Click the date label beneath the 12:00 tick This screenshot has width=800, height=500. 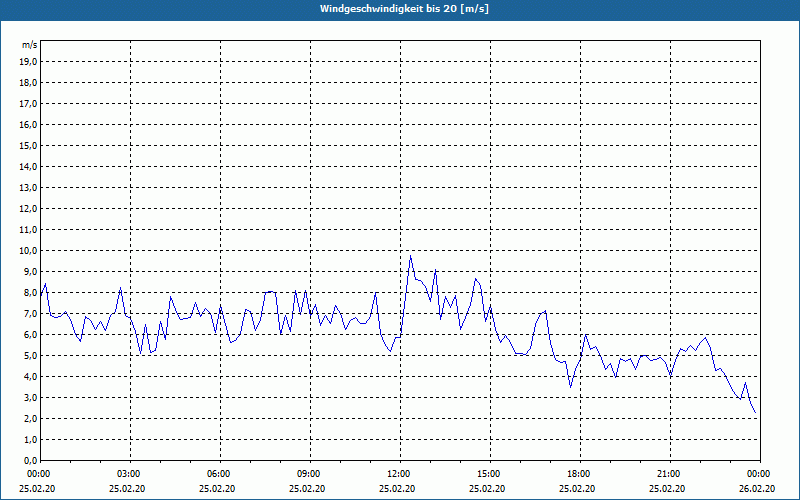pyautogui.click(x=397, y=489)
